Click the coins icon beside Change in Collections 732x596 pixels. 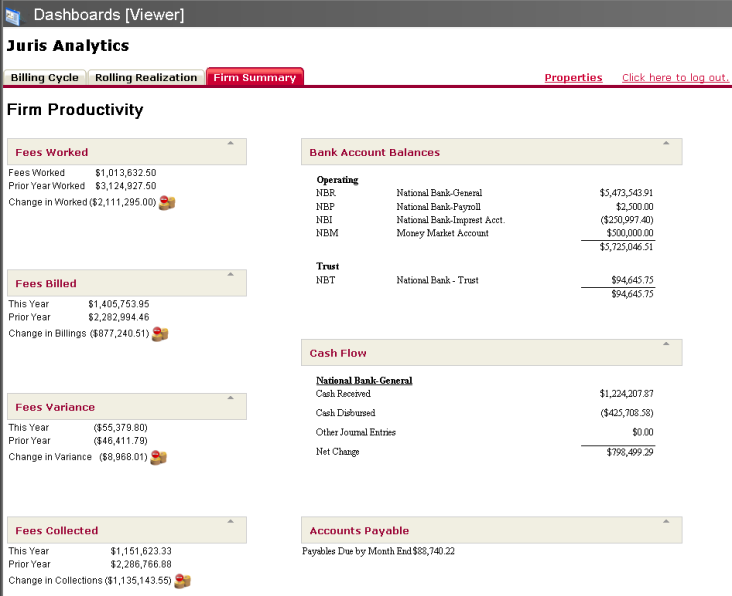pyautogui.click(x=182, y=580)
